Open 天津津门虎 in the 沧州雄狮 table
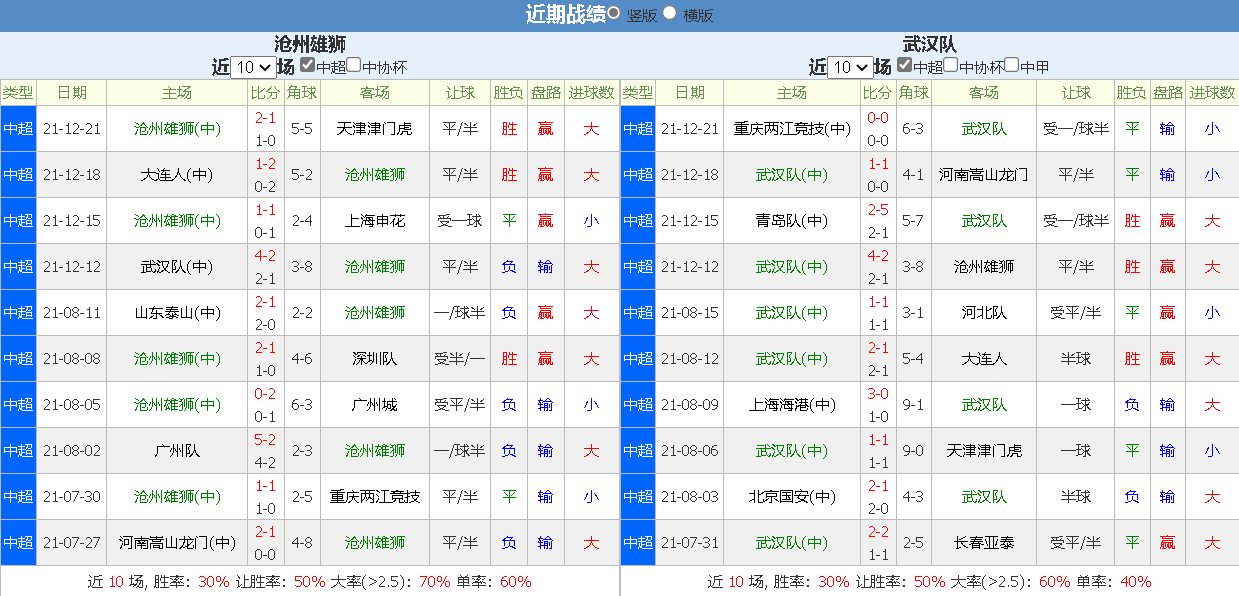1239x596 pixels. point(375,128)
